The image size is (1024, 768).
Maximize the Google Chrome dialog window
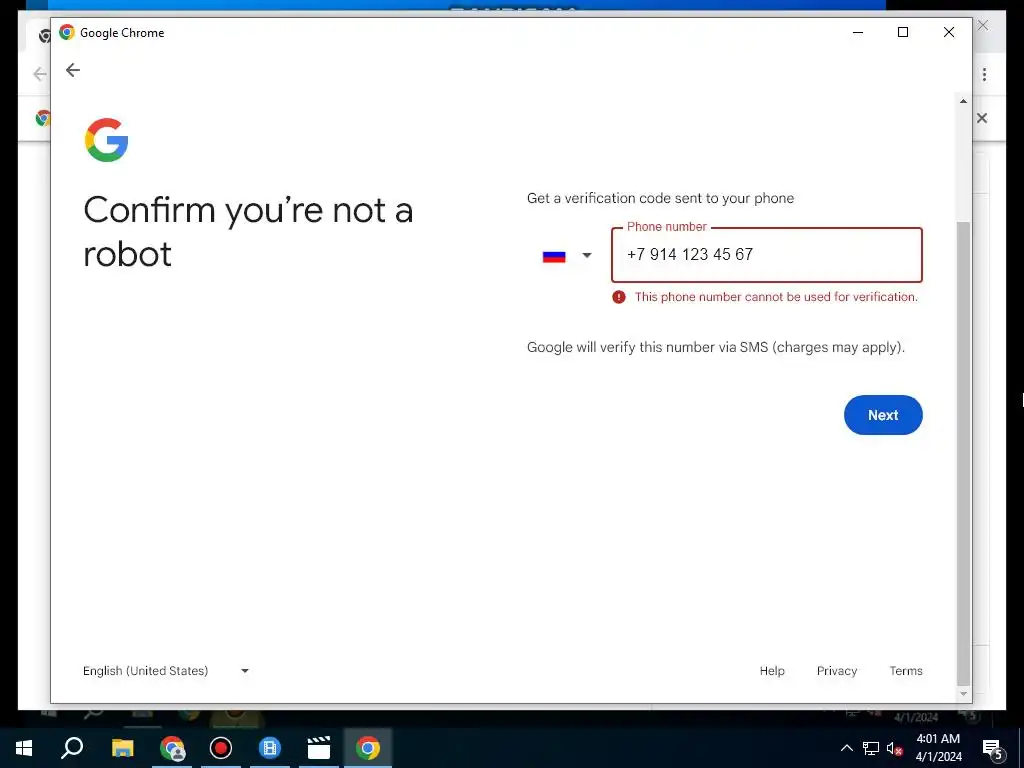coord(903,32)
